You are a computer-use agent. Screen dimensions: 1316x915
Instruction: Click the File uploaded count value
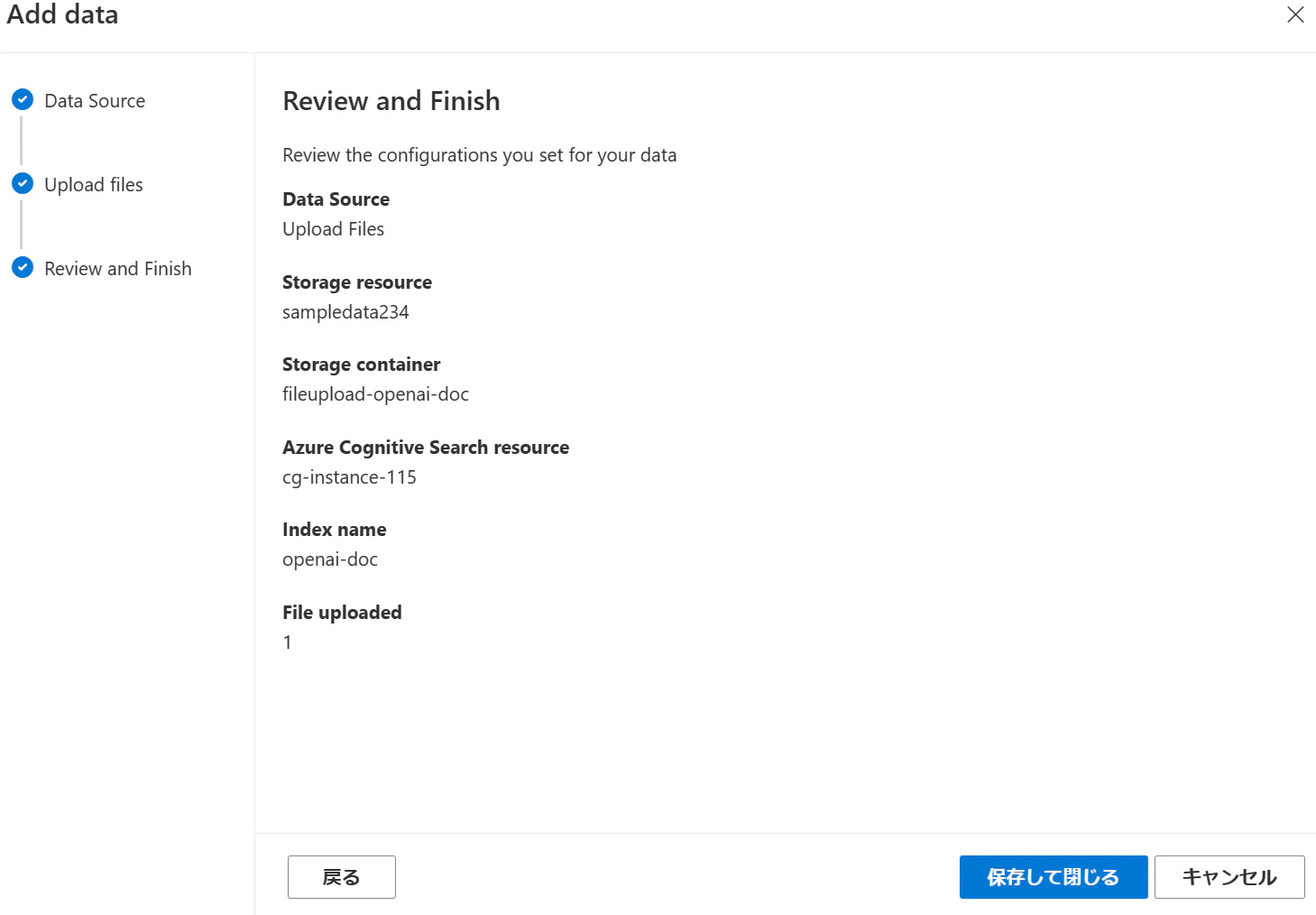(287, 642)
